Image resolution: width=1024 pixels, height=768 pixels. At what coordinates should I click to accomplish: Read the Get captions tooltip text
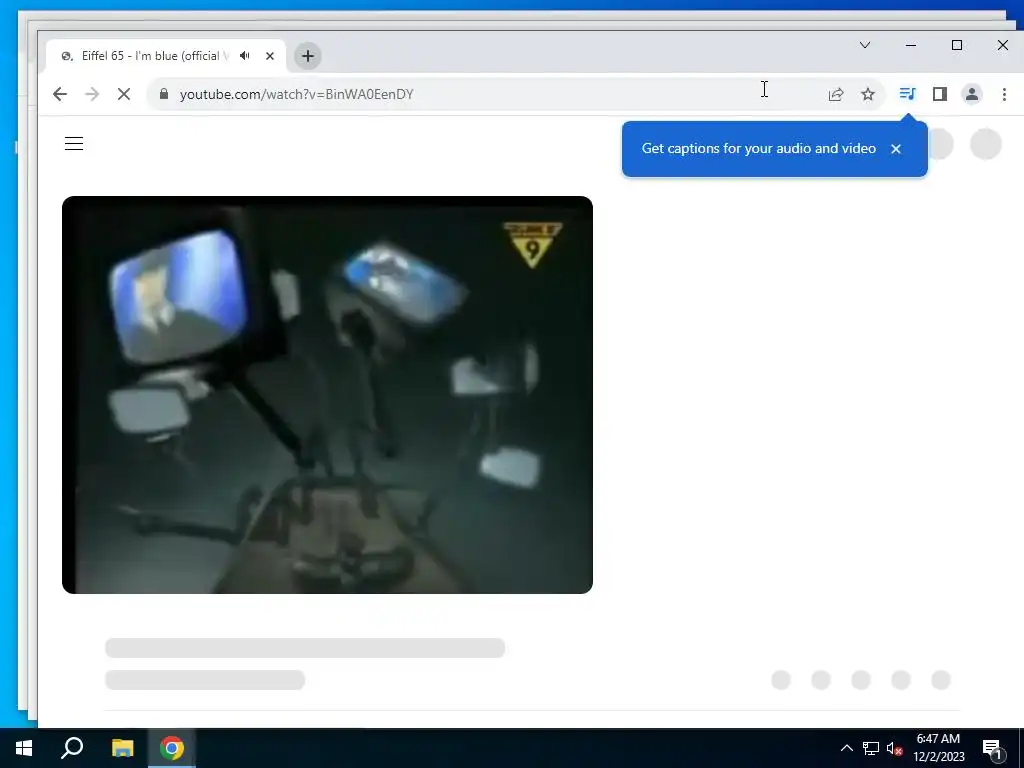tap(758, 148)
